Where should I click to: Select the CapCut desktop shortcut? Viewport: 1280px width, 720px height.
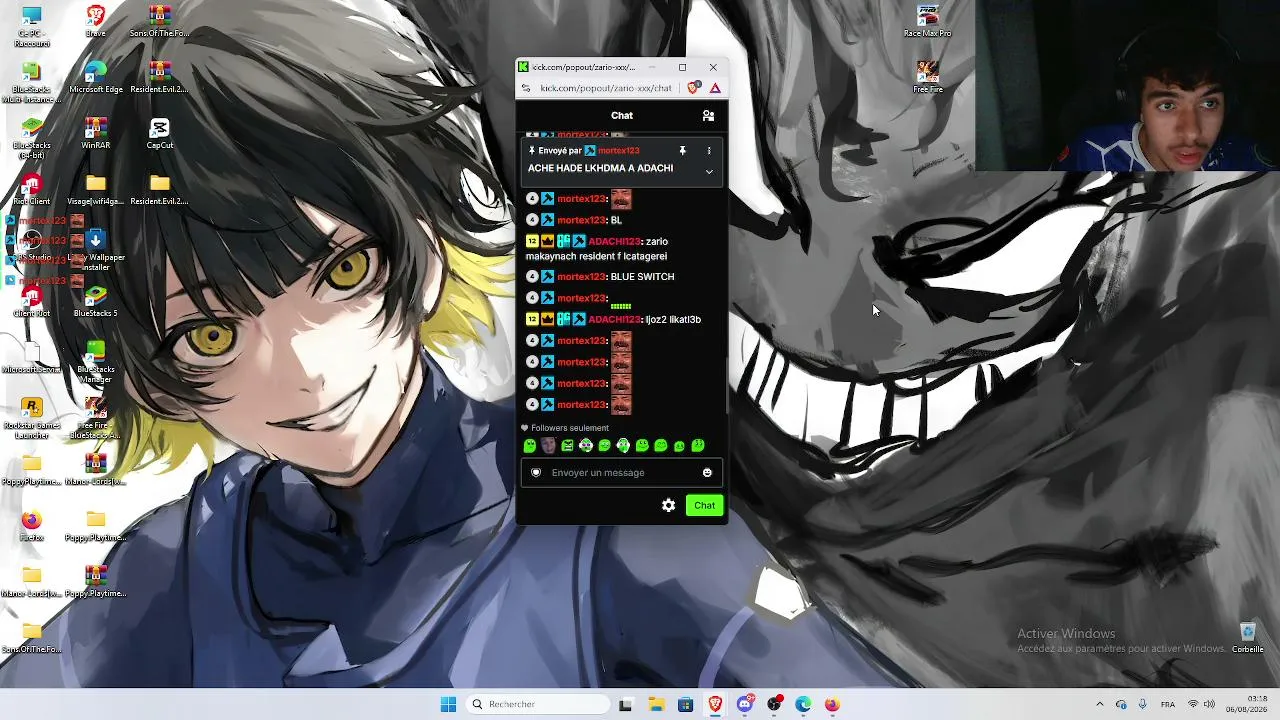(159, 133)
